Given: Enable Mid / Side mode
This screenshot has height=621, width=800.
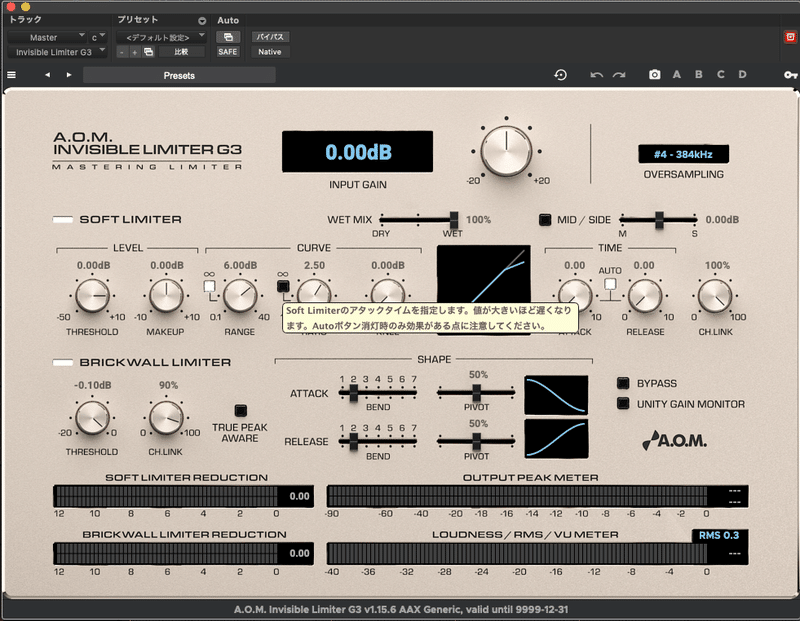Looking at the screenshot, I should [545, 220].
